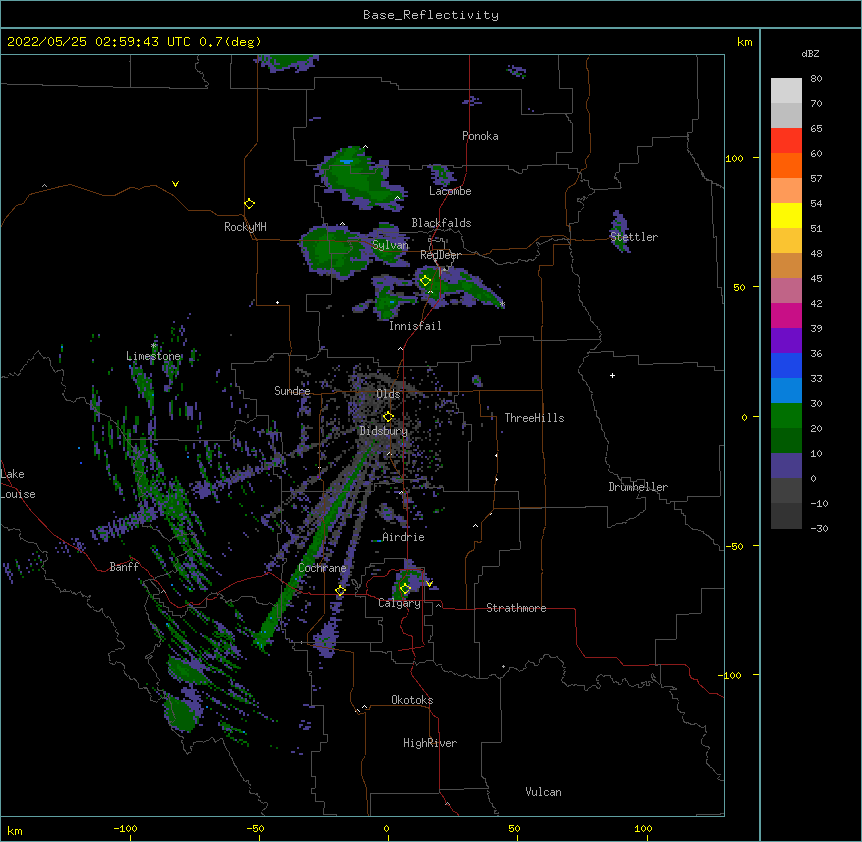
Task: Click the 50 tick label on the horizontal axis
Action: pos(514,828)
